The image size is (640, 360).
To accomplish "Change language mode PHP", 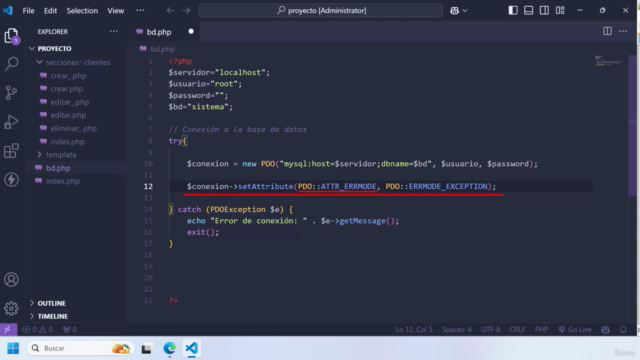I will (x=541, y=329).
